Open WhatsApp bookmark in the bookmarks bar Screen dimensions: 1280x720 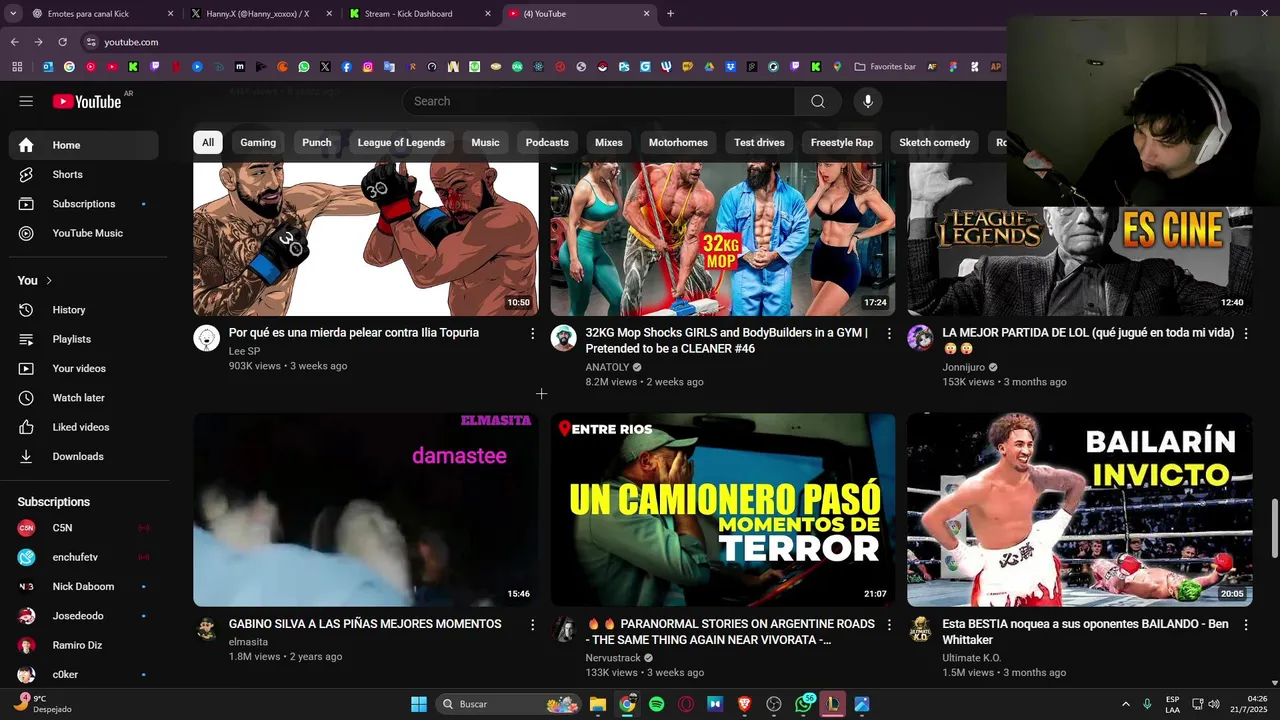[x=304, y=67]
